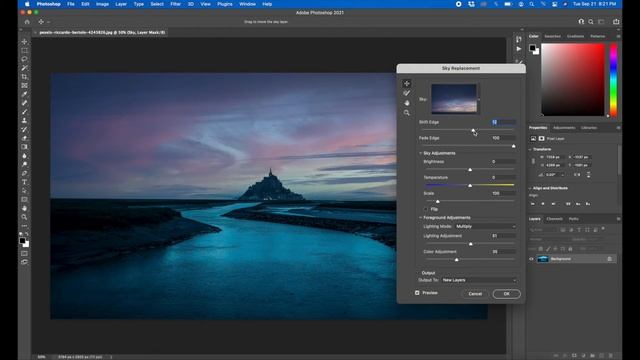Viewport: 640px width, 360px height.
Task: Toggle Quick Mask mode
Action: click(x=24, y=253)
